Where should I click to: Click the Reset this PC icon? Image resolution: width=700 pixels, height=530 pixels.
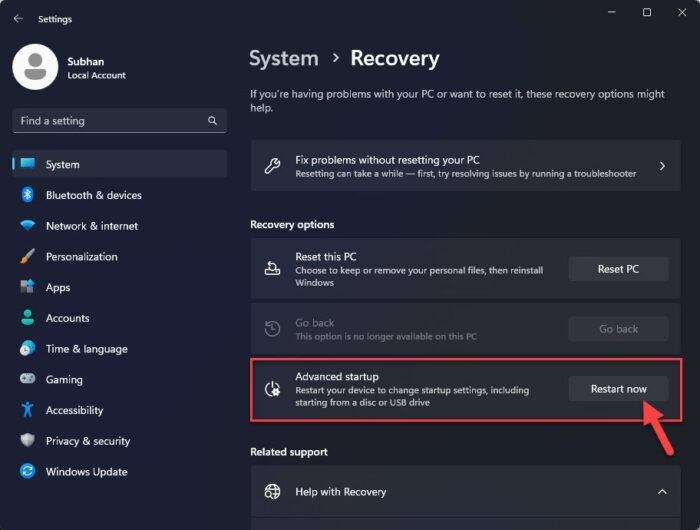272,269
